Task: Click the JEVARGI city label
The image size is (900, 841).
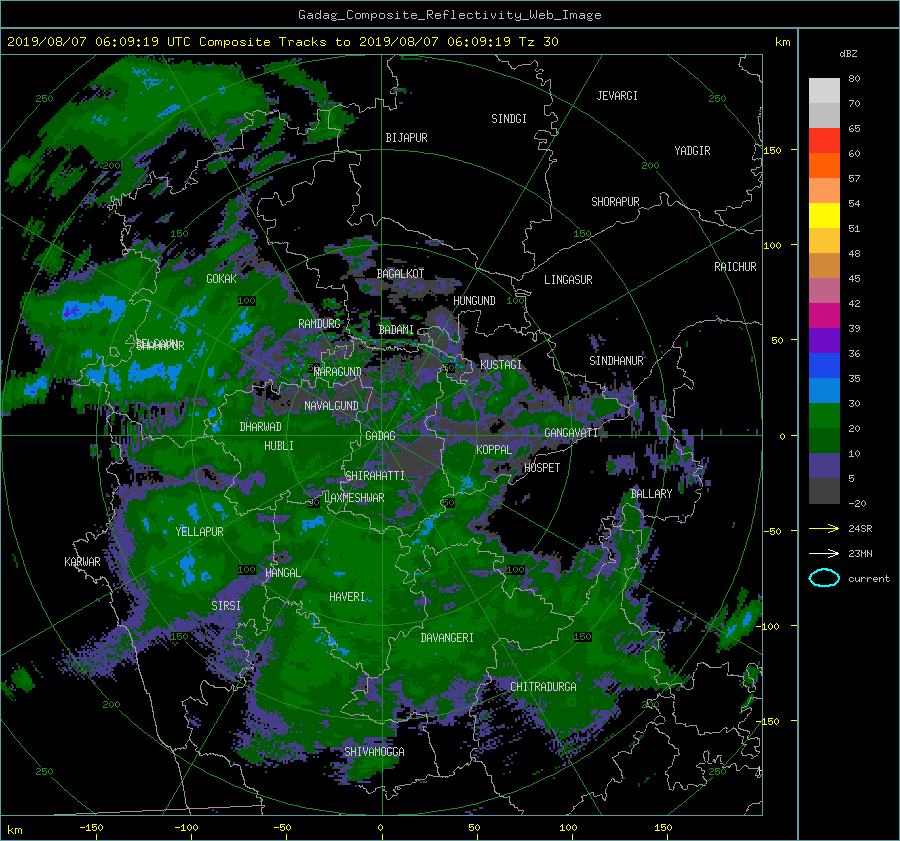Action: click(617, 96)
